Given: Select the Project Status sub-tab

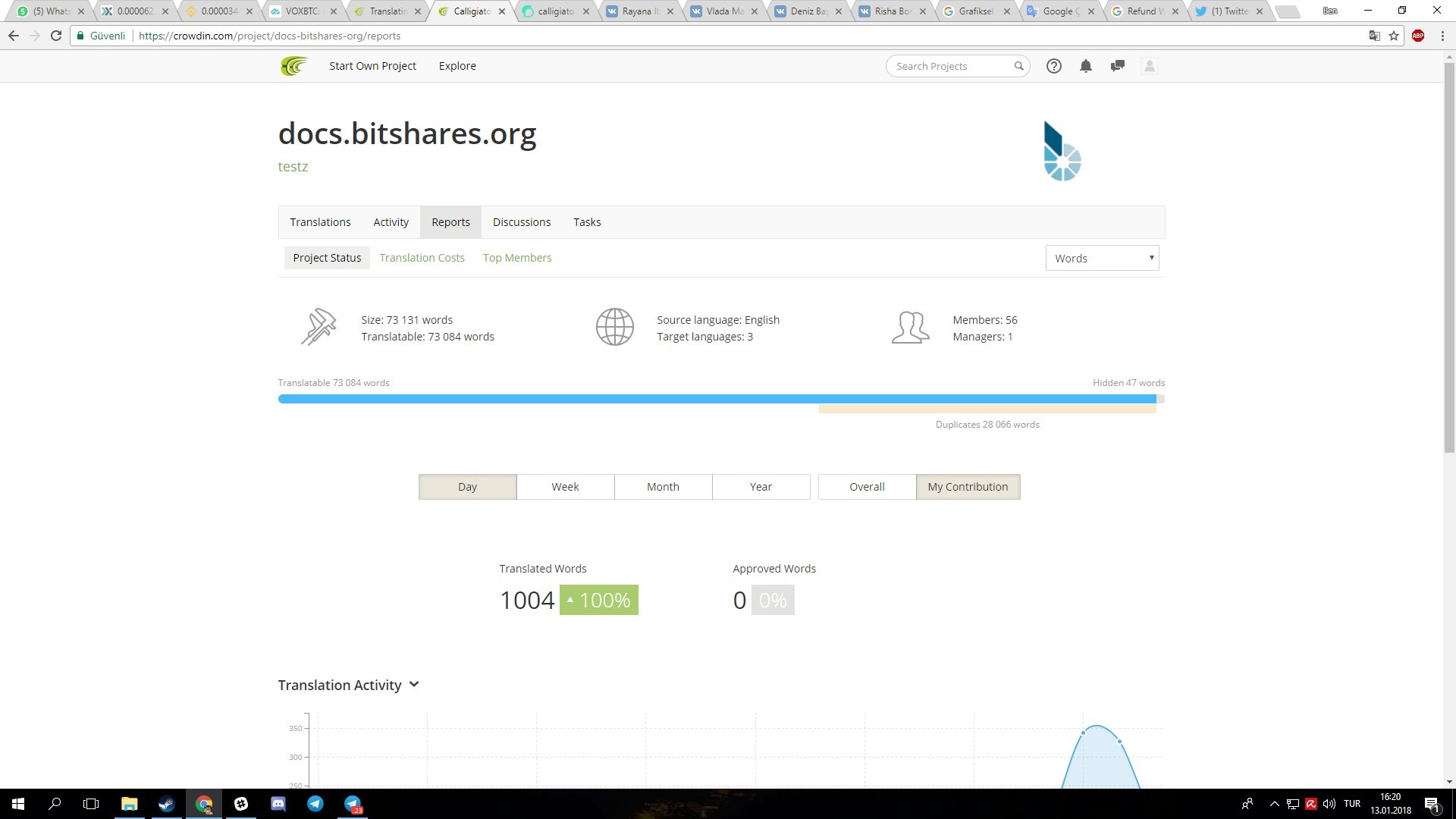Looking at the screenshot, I should (327, 258).
